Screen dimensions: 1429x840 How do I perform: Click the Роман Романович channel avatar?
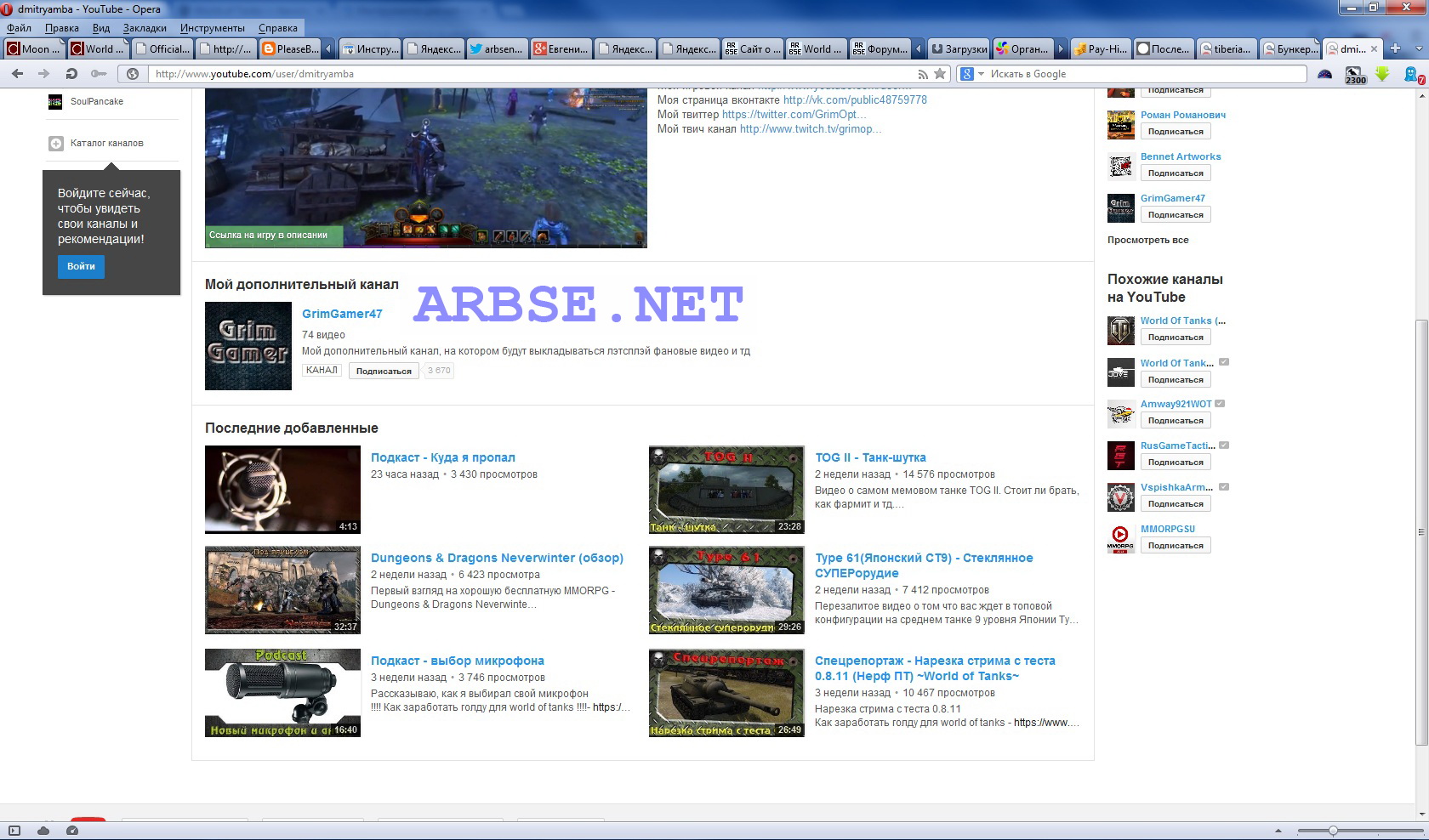[1121, 124]
